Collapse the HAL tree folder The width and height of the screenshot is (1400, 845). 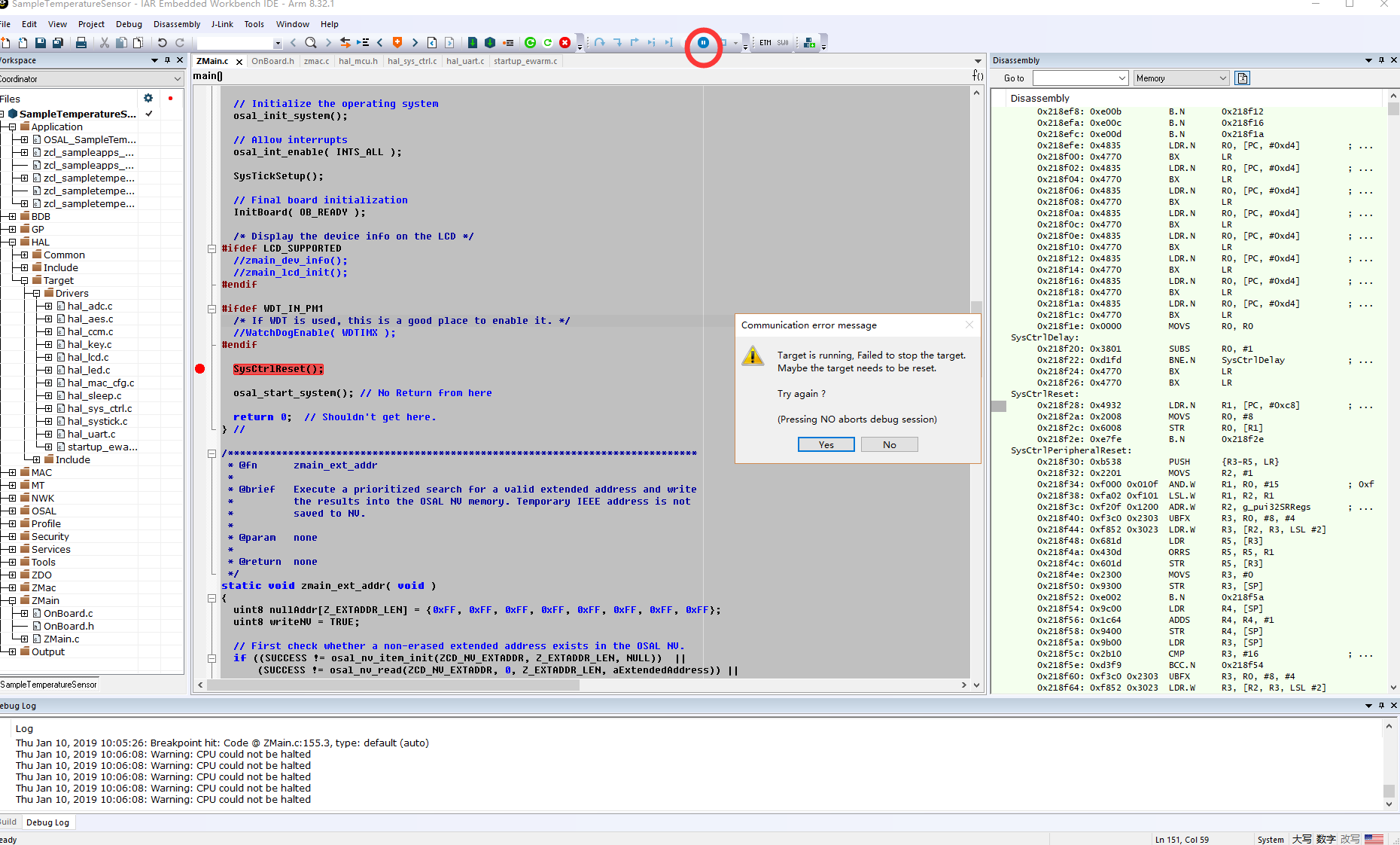[13, 243]
